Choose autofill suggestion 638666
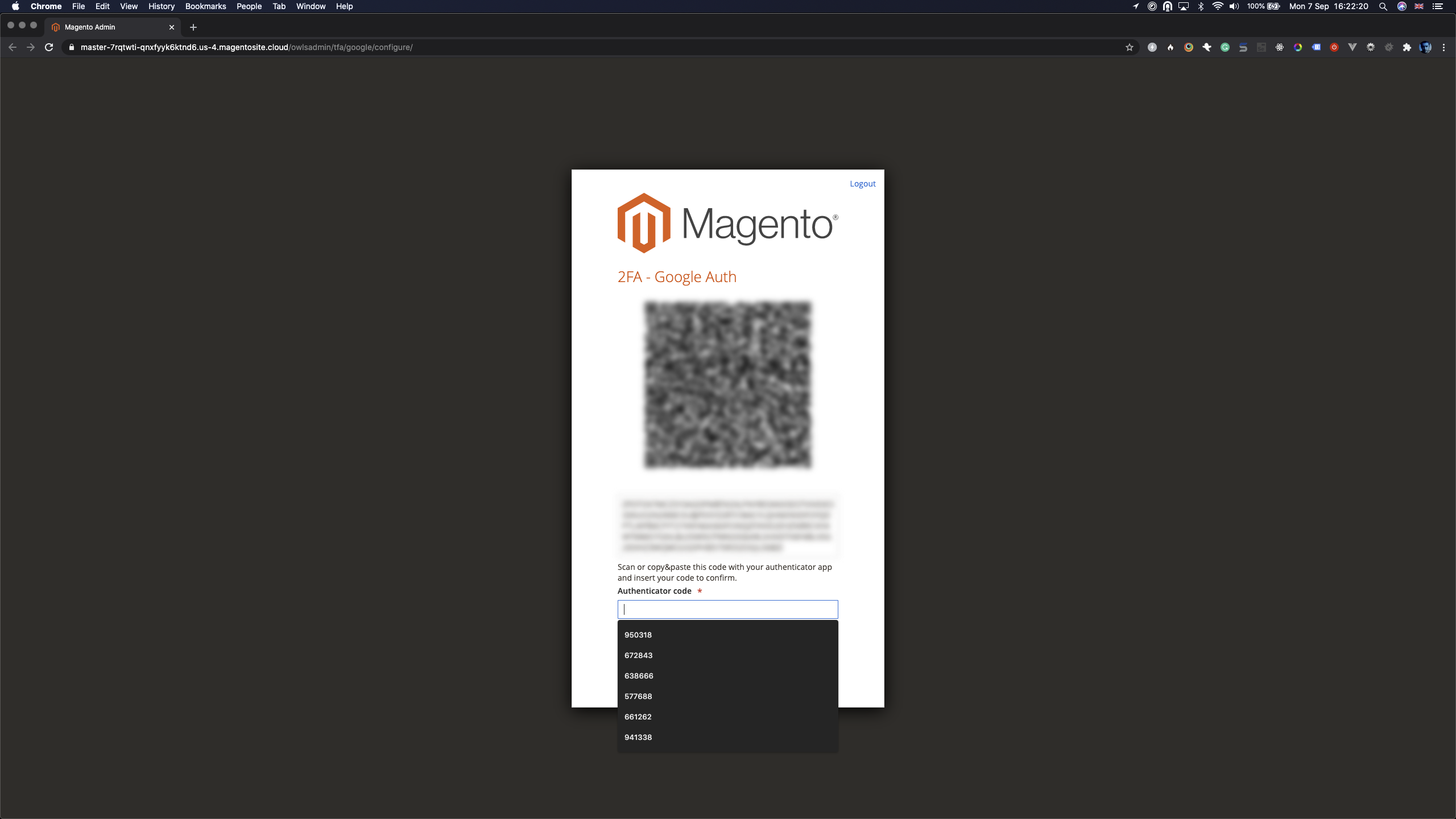Image resolution: width=1456 pixels, height=819 pixels. click(638, 676)
